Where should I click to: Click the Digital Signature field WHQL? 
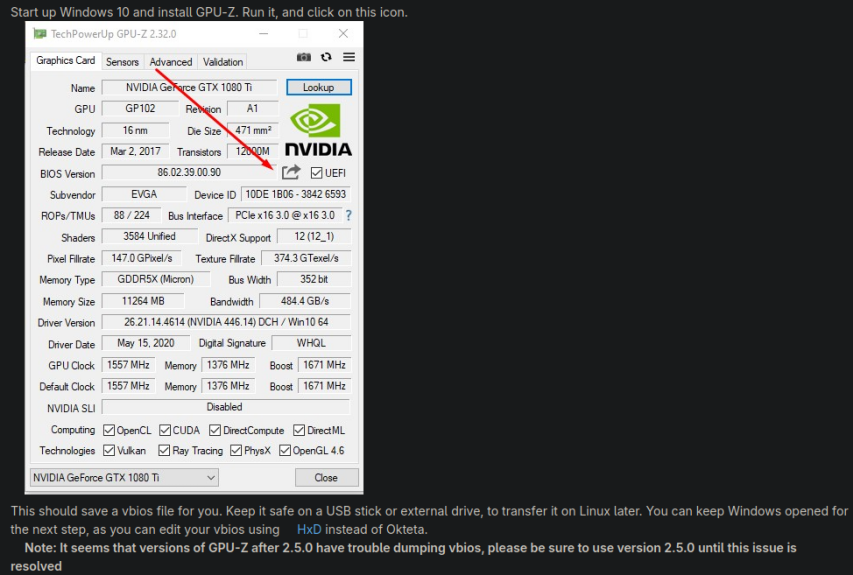click(311, 343)
